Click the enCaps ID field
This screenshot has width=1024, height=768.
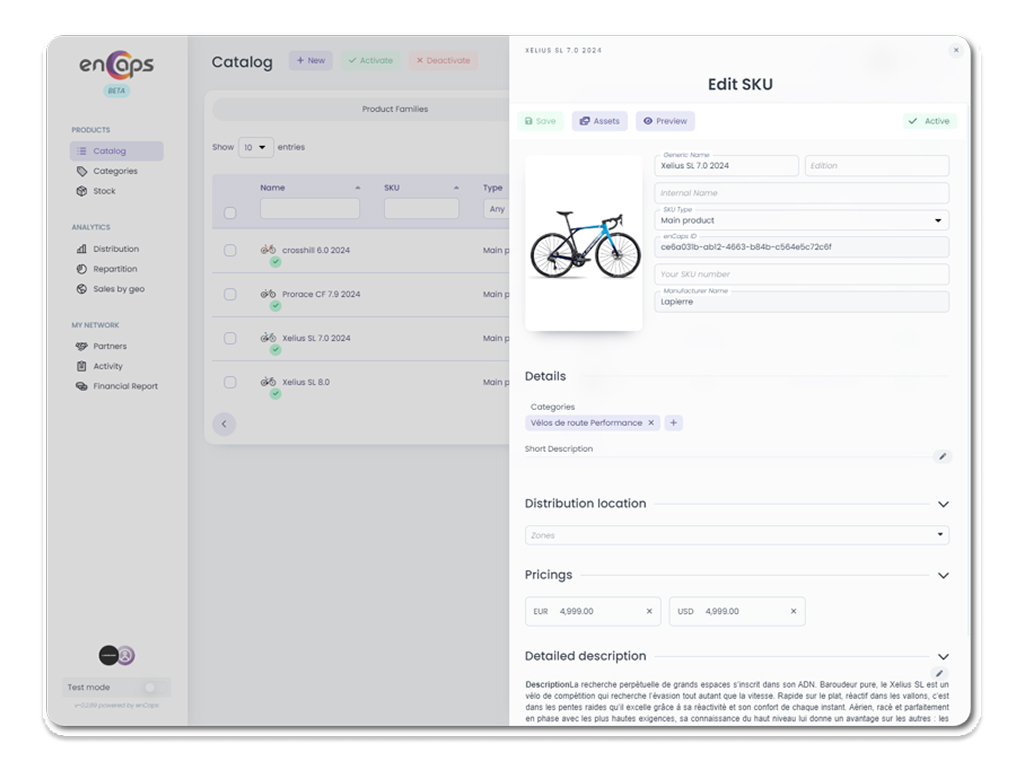coord(801,248)
